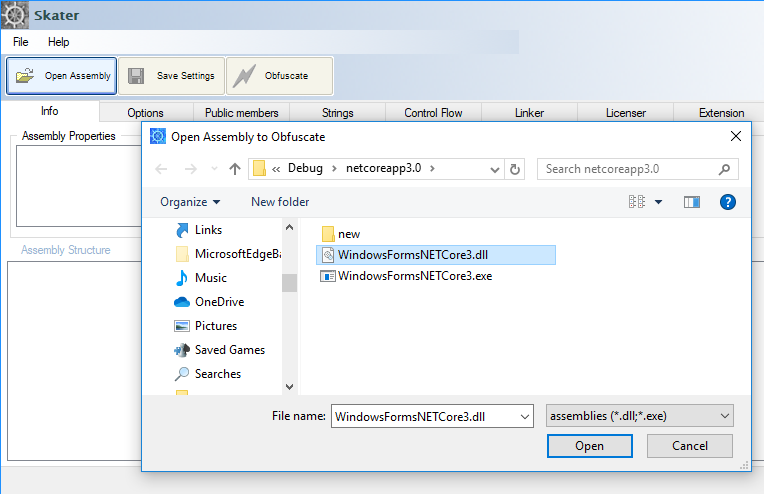Open the assemblies file type filter dropdown
764x494 pixels.
click(x=639, y=416)
